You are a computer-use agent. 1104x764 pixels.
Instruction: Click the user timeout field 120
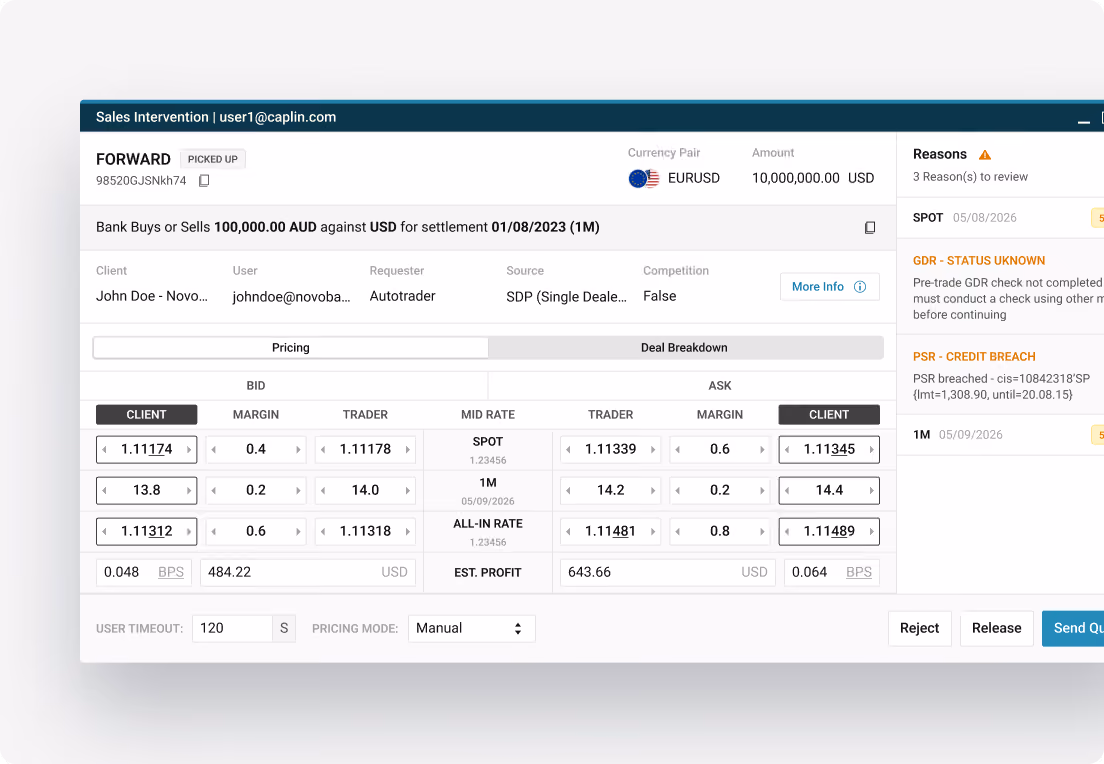232,628
